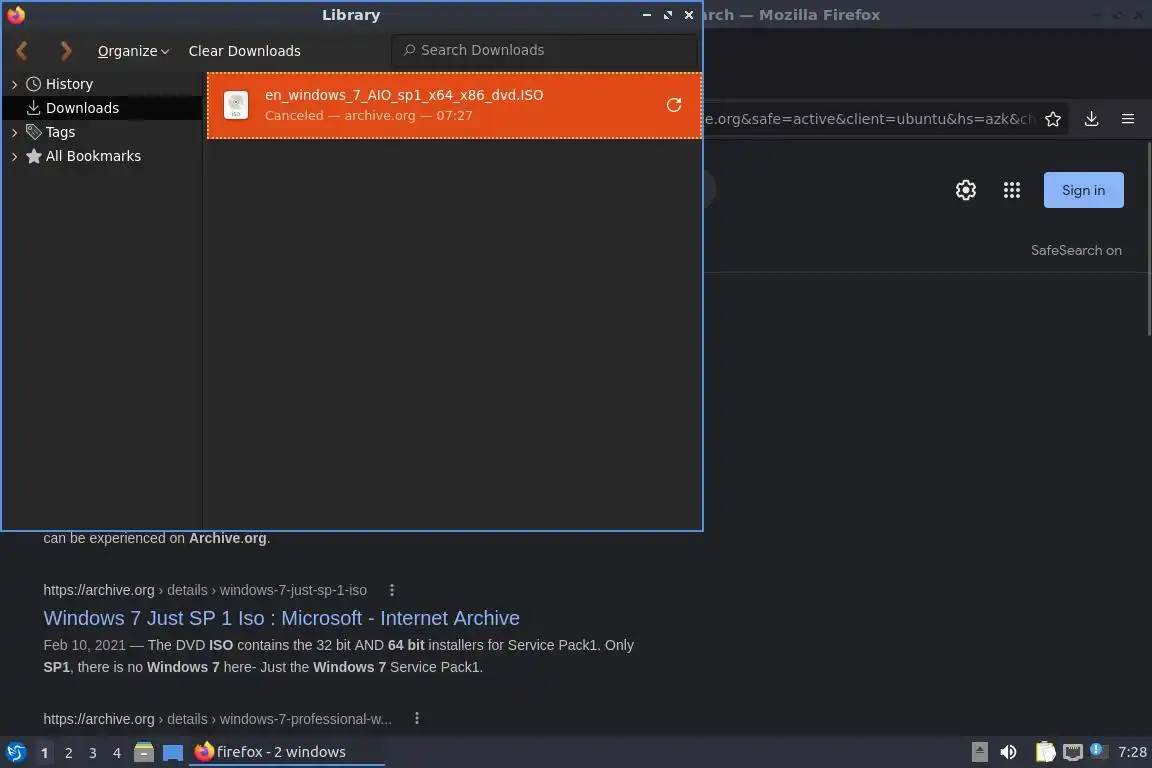Open the Organize menu
Viewport: 1152px width, 768px height.
133,51
